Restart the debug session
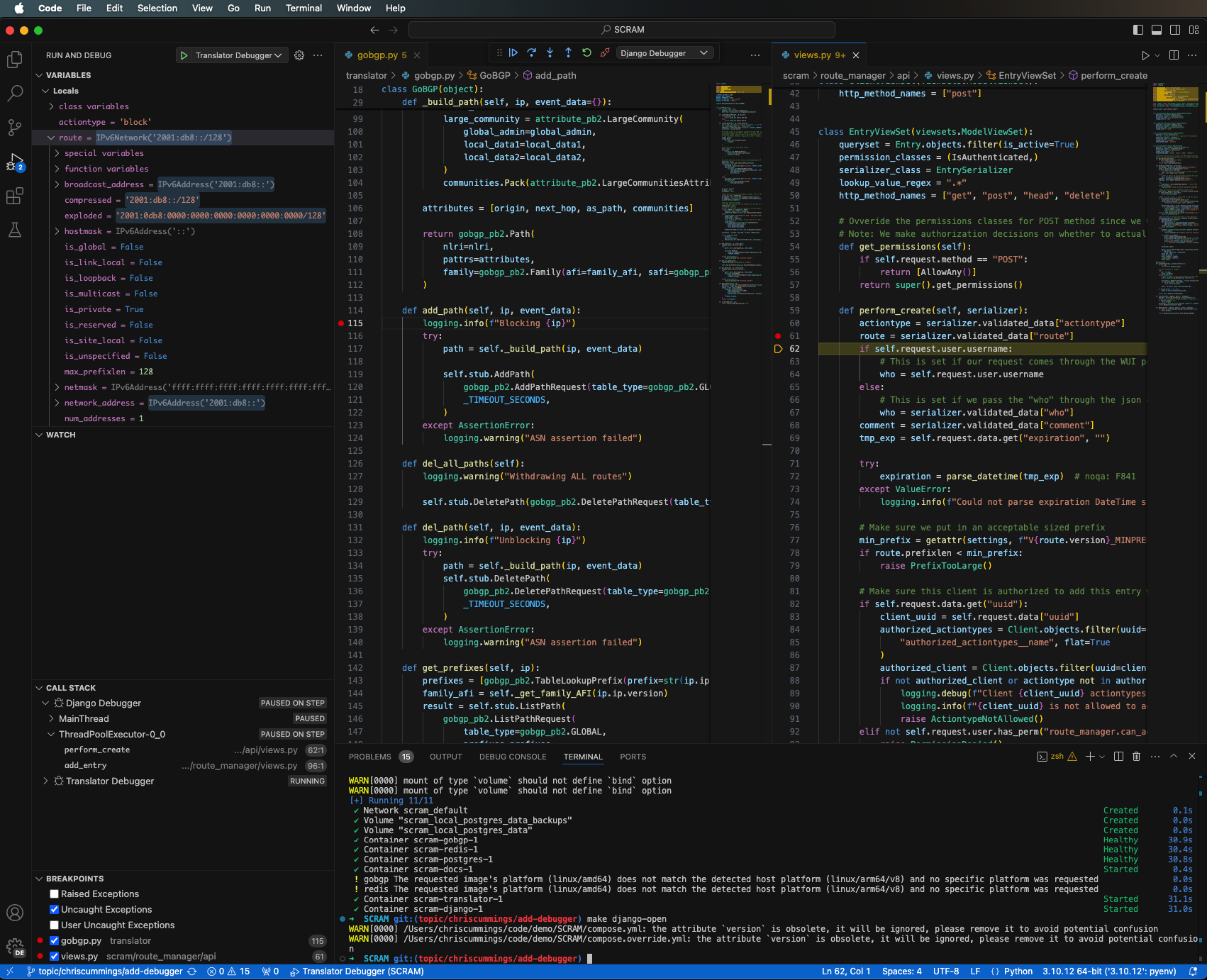The height and width of the screenshot is (980, 1207). click(586, 52)
